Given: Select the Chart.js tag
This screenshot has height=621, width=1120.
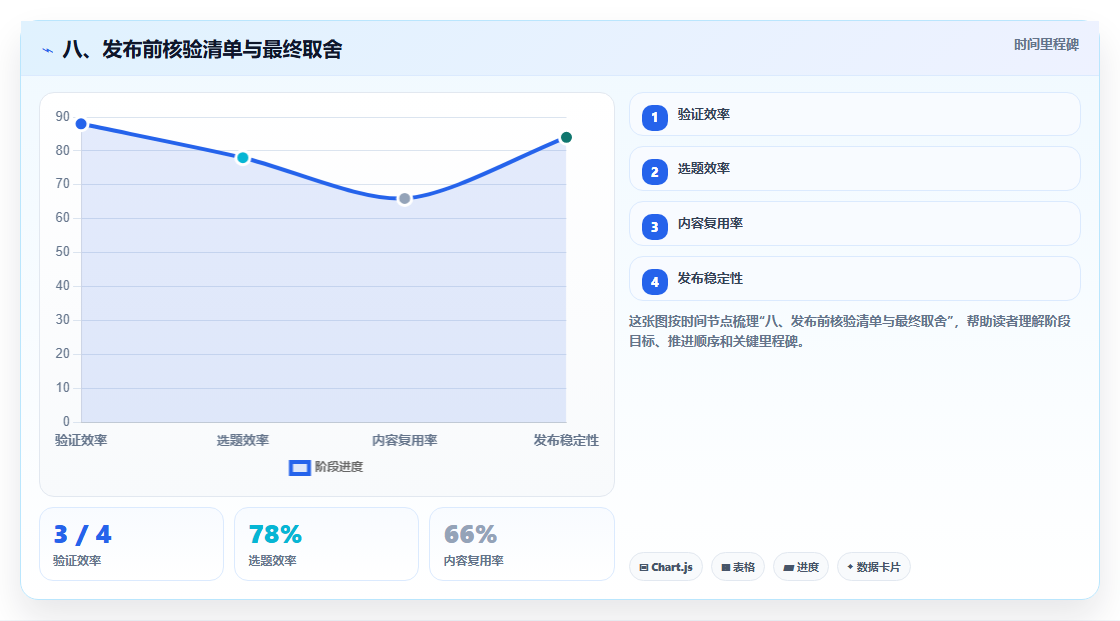Looking at the screenshot, I should point(666,567).
